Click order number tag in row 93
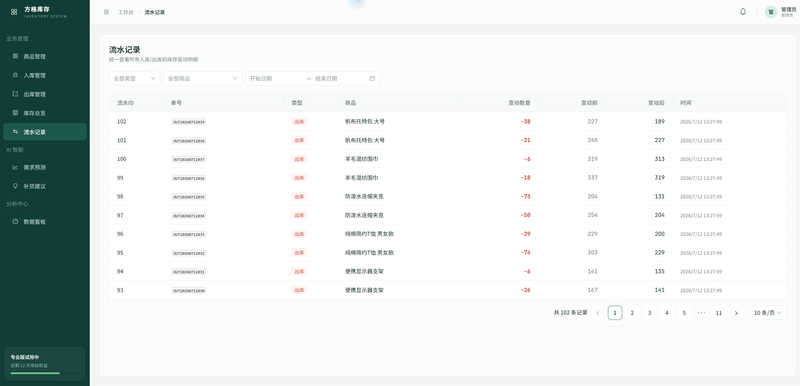Image resolution: width=800 pixels, height=386 pixels. 189,290
